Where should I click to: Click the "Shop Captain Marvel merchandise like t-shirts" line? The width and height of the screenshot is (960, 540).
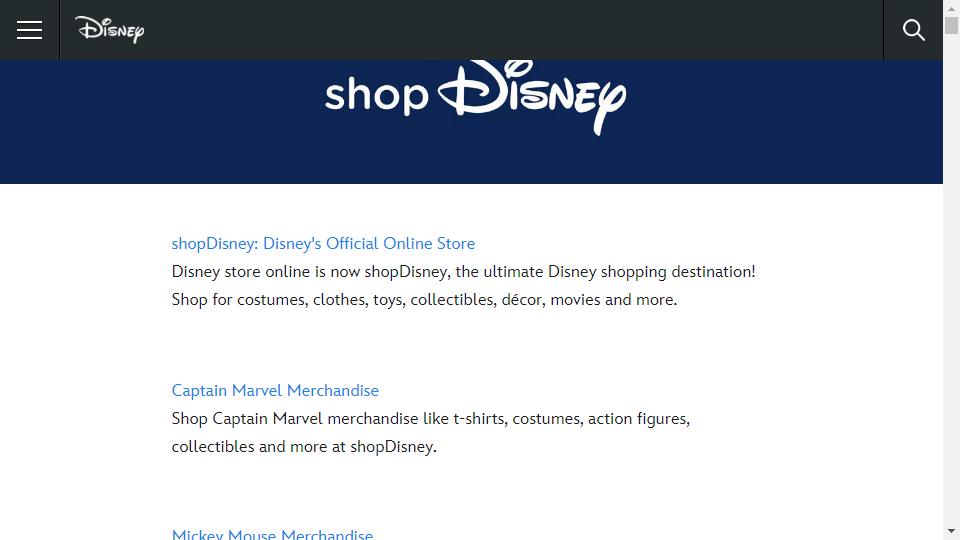[x=430, y=419]
